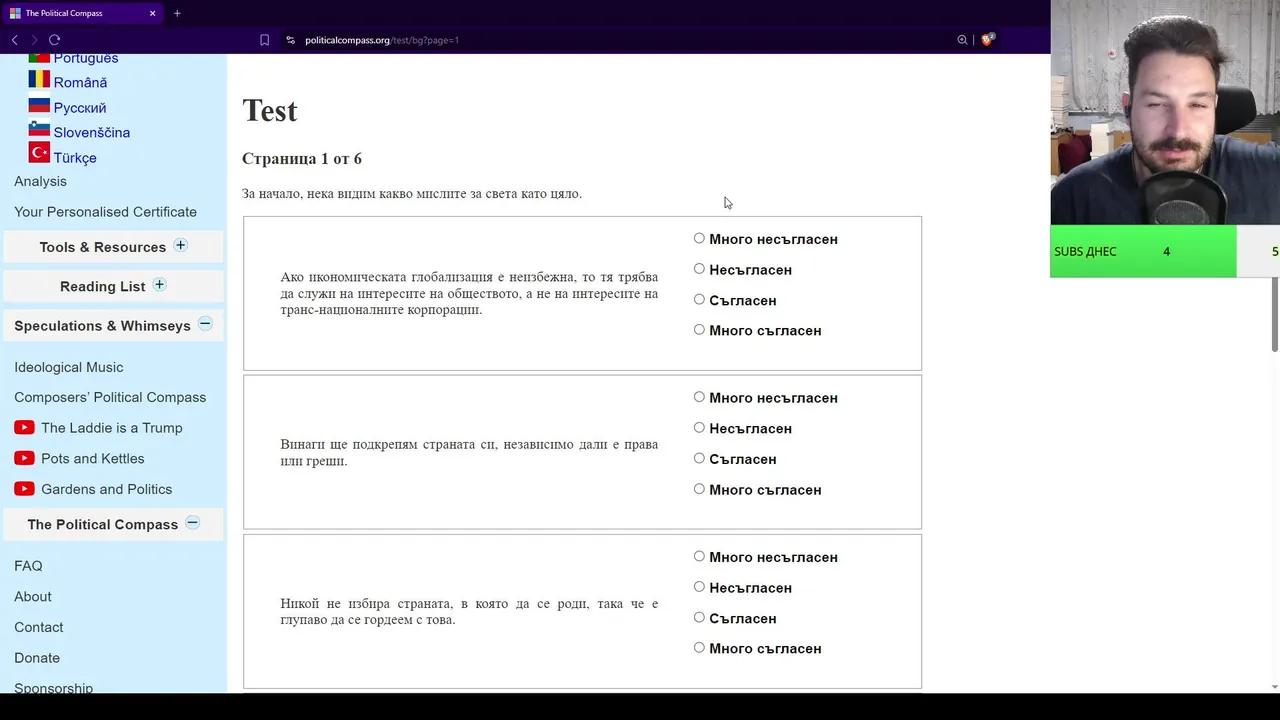Open Composers' Political Compass link
This screenshot has height=720, width=1280.
coord(110,397)
